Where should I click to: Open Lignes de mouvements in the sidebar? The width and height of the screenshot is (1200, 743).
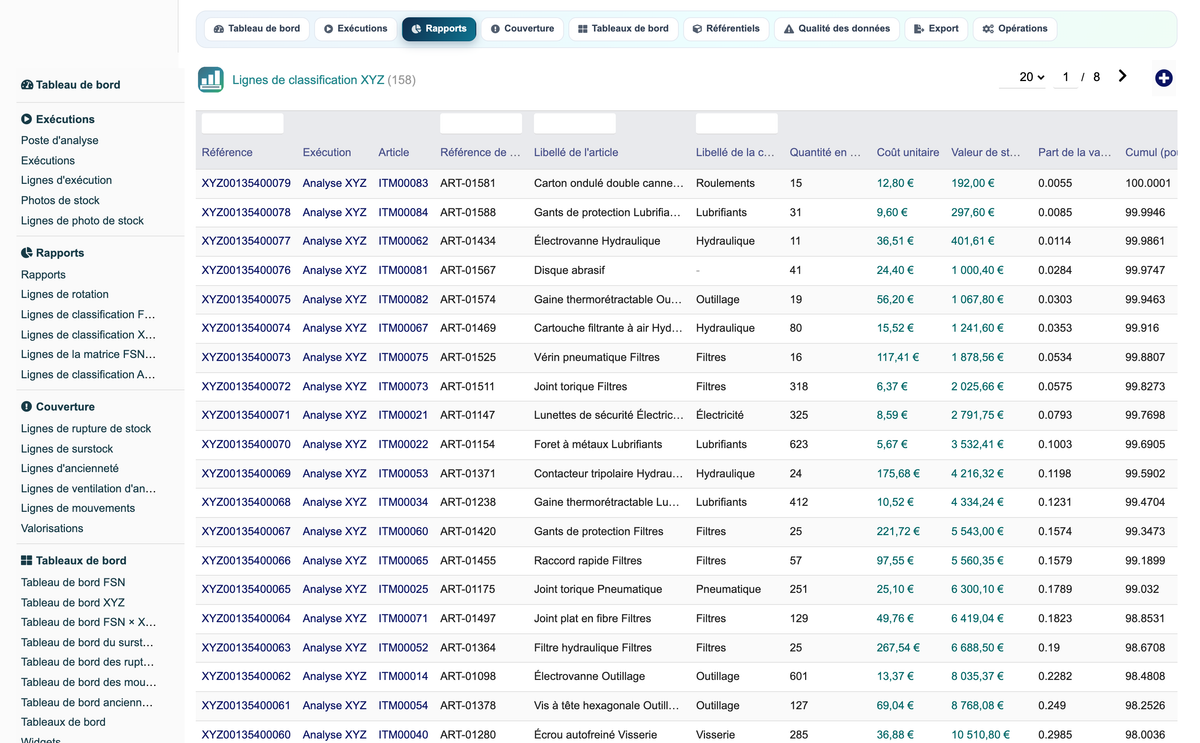pyautogui.click(x=78, y=508)
